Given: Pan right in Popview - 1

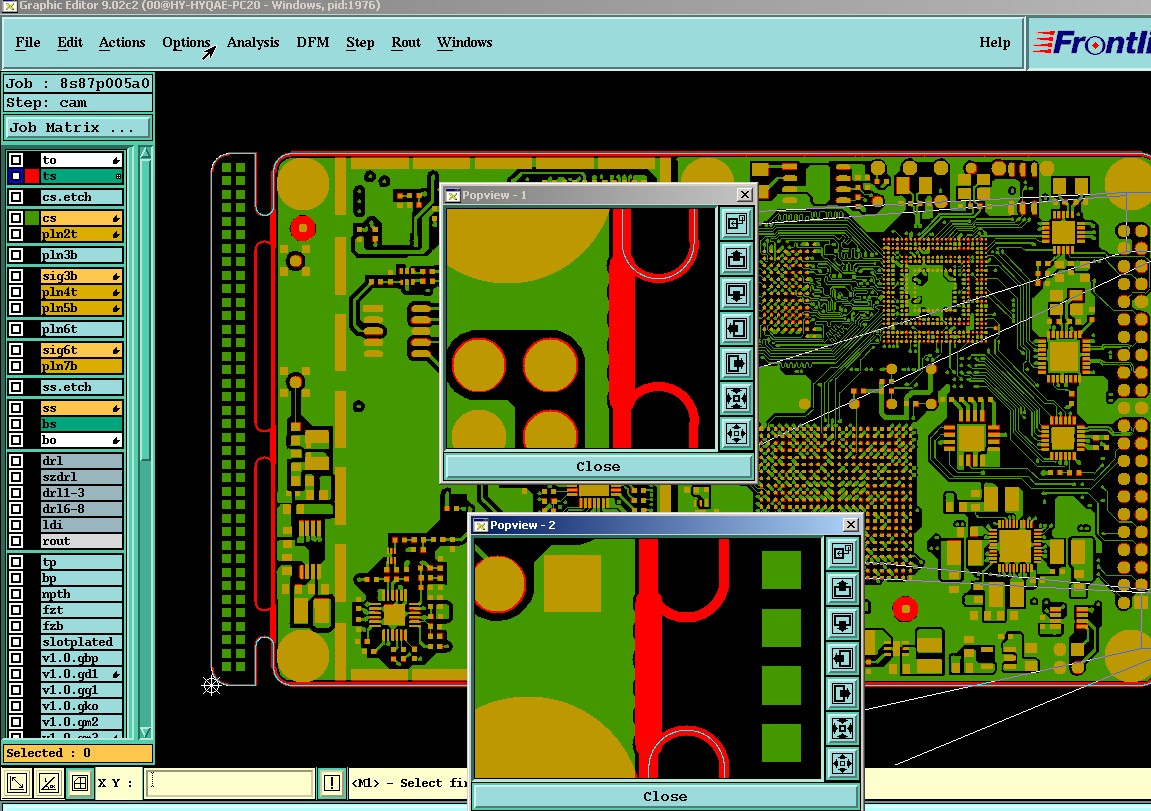Looking at the screenshot, I should (x=736, y=363).
